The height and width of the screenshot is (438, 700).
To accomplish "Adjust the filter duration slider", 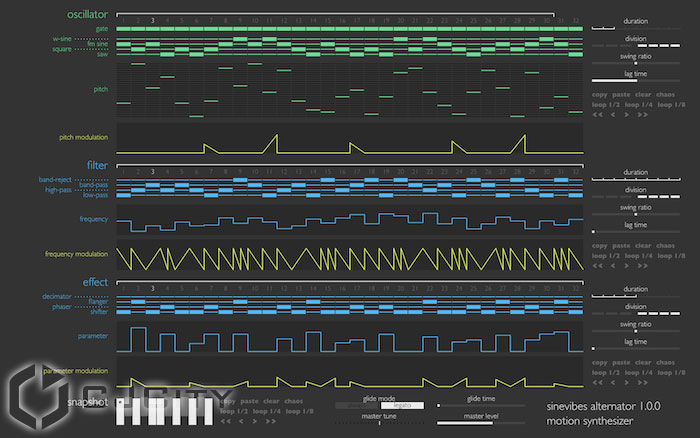I will 636,179.
